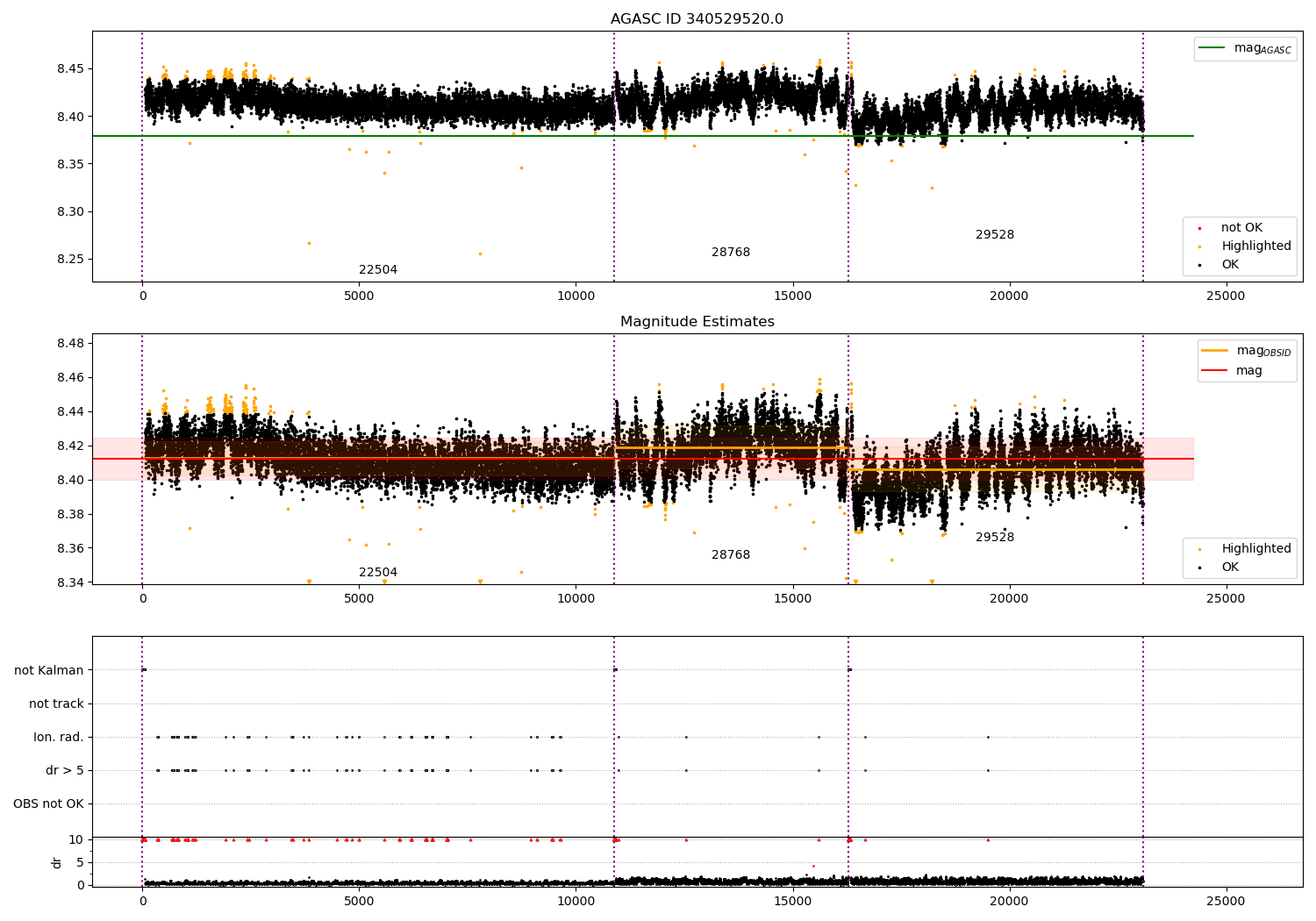The image size is (1316, 921).
Task: Click the 20000 x-tick under the dr plot
Action: click(1009, 901)
